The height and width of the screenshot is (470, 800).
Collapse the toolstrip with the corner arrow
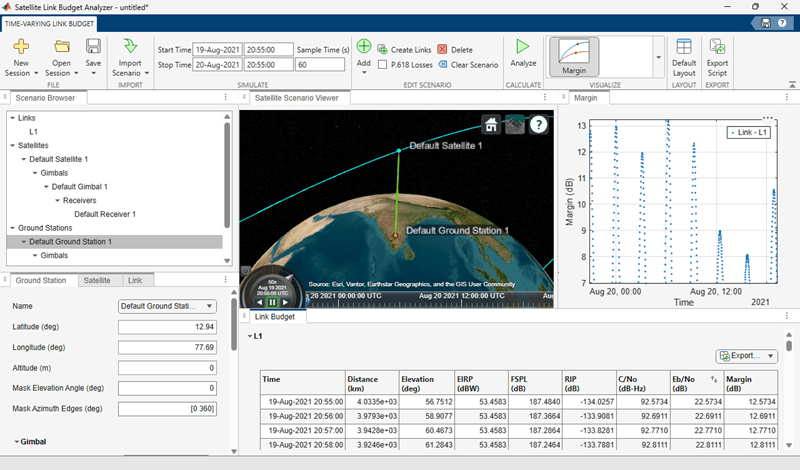coord(792,84)
